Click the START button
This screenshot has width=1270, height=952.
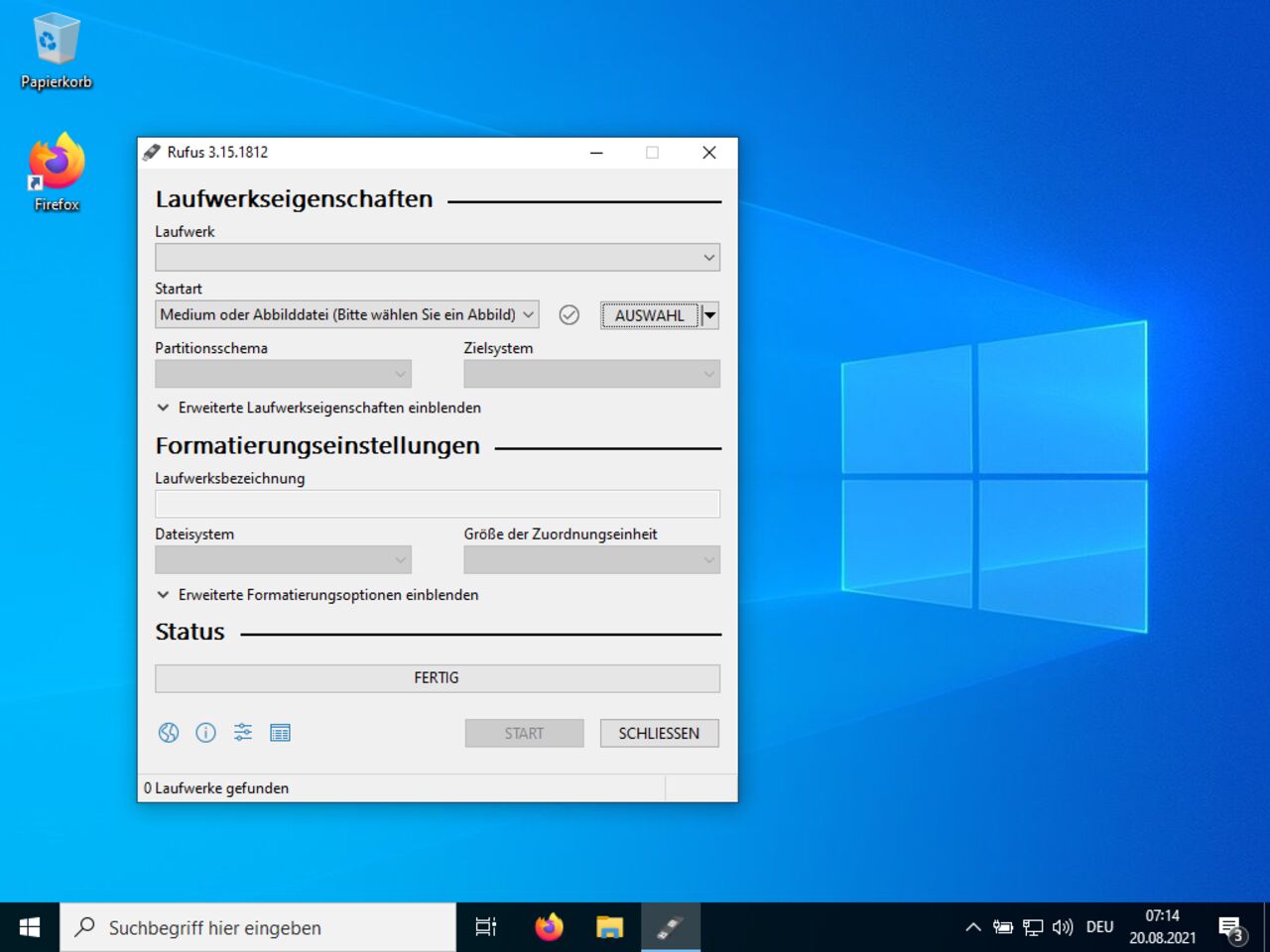tap(524, 734)
